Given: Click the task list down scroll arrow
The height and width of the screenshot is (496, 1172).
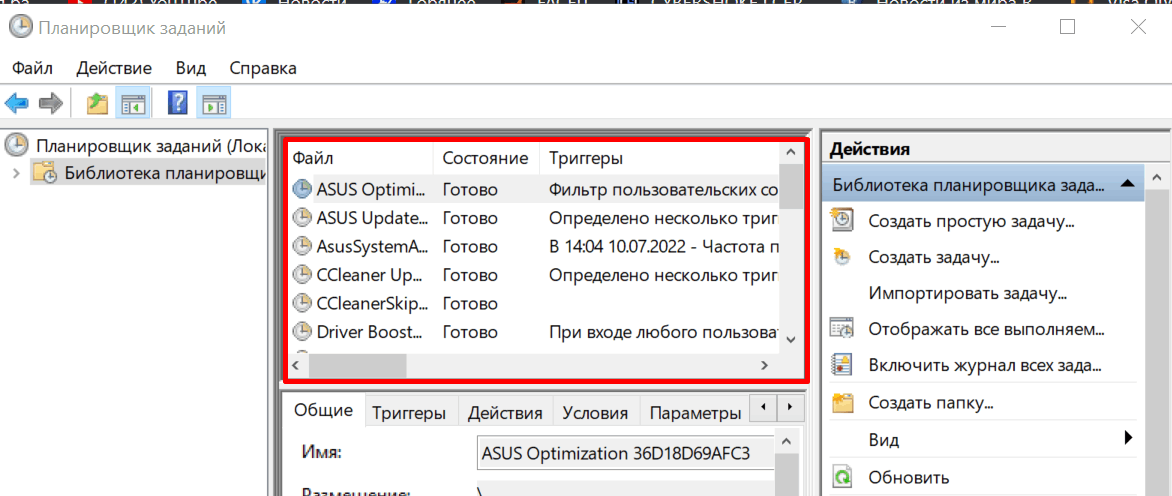Looking at the screenshot, I should 791,340.
